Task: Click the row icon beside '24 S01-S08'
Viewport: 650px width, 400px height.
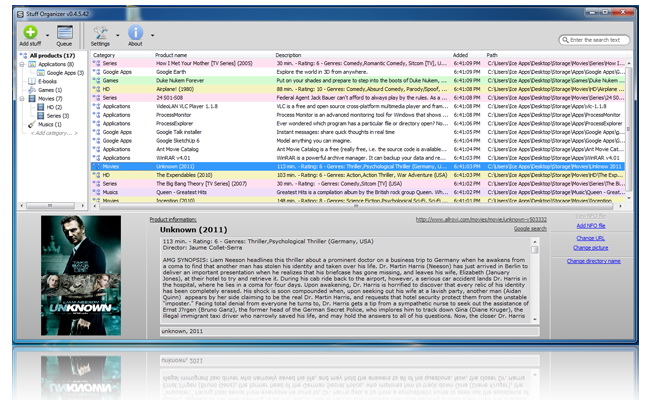Action: (96, 98)
